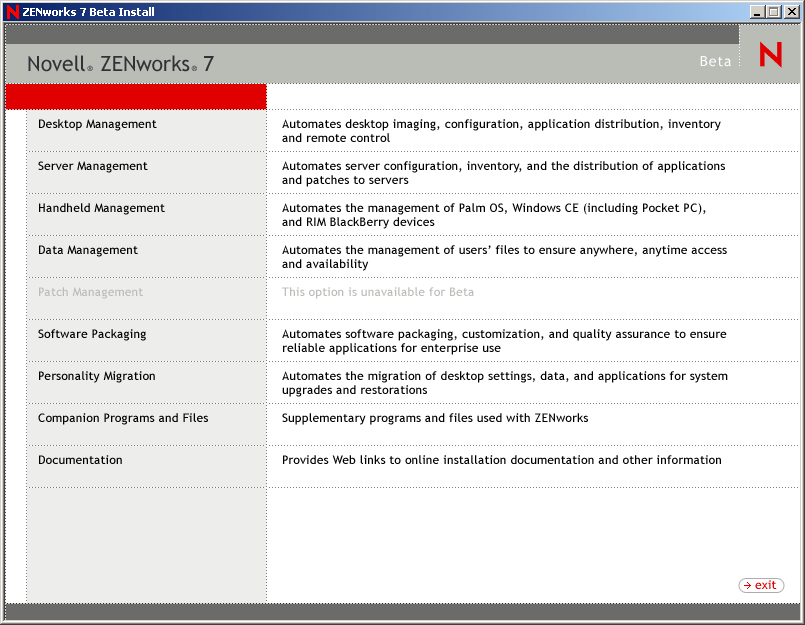Click the Documentation description about Web links
Image resolution: width=805 pixels, height=625 pixels.
pyautogui.click(x=502, y=460)
